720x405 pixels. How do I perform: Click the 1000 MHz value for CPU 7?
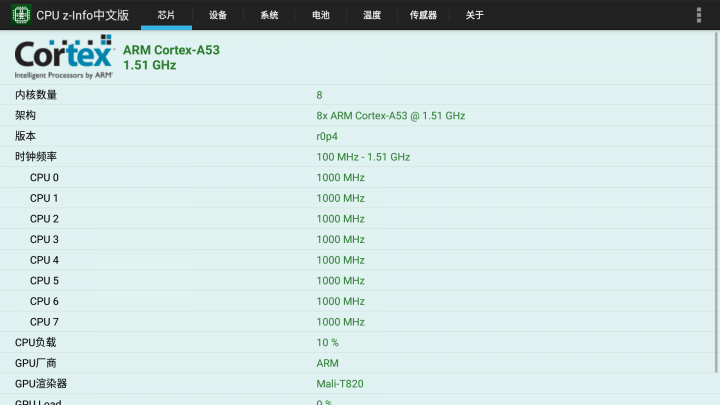pyautogui.click(x=340, y=322)
